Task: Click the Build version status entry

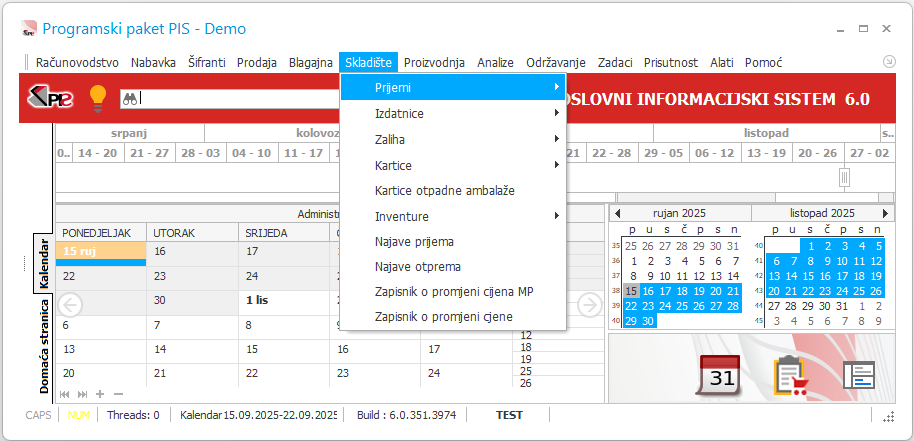Action: pyautogui.click(x=406, y=415)
